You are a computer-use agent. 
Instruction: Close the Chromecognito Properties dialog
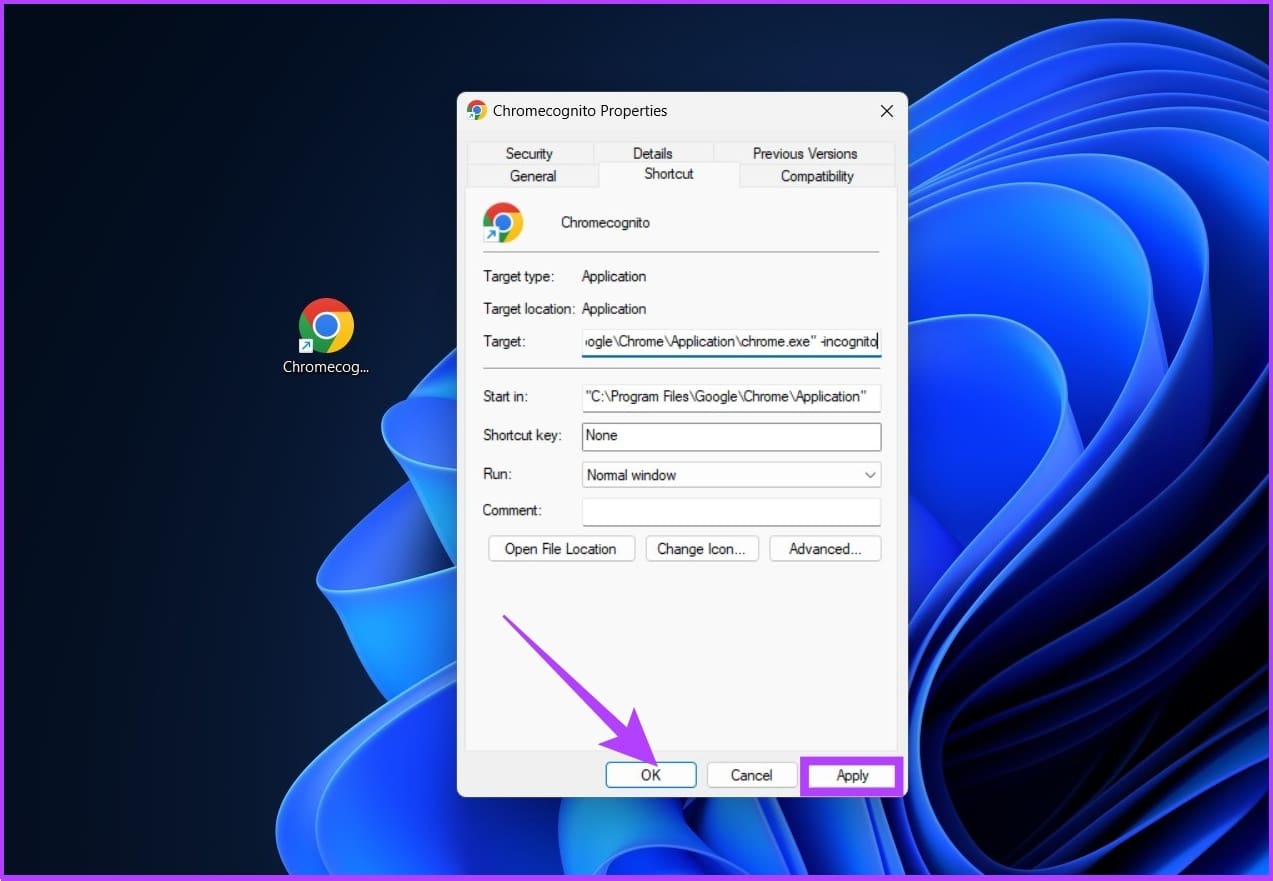pyautogui.click(x=886, y=111)
